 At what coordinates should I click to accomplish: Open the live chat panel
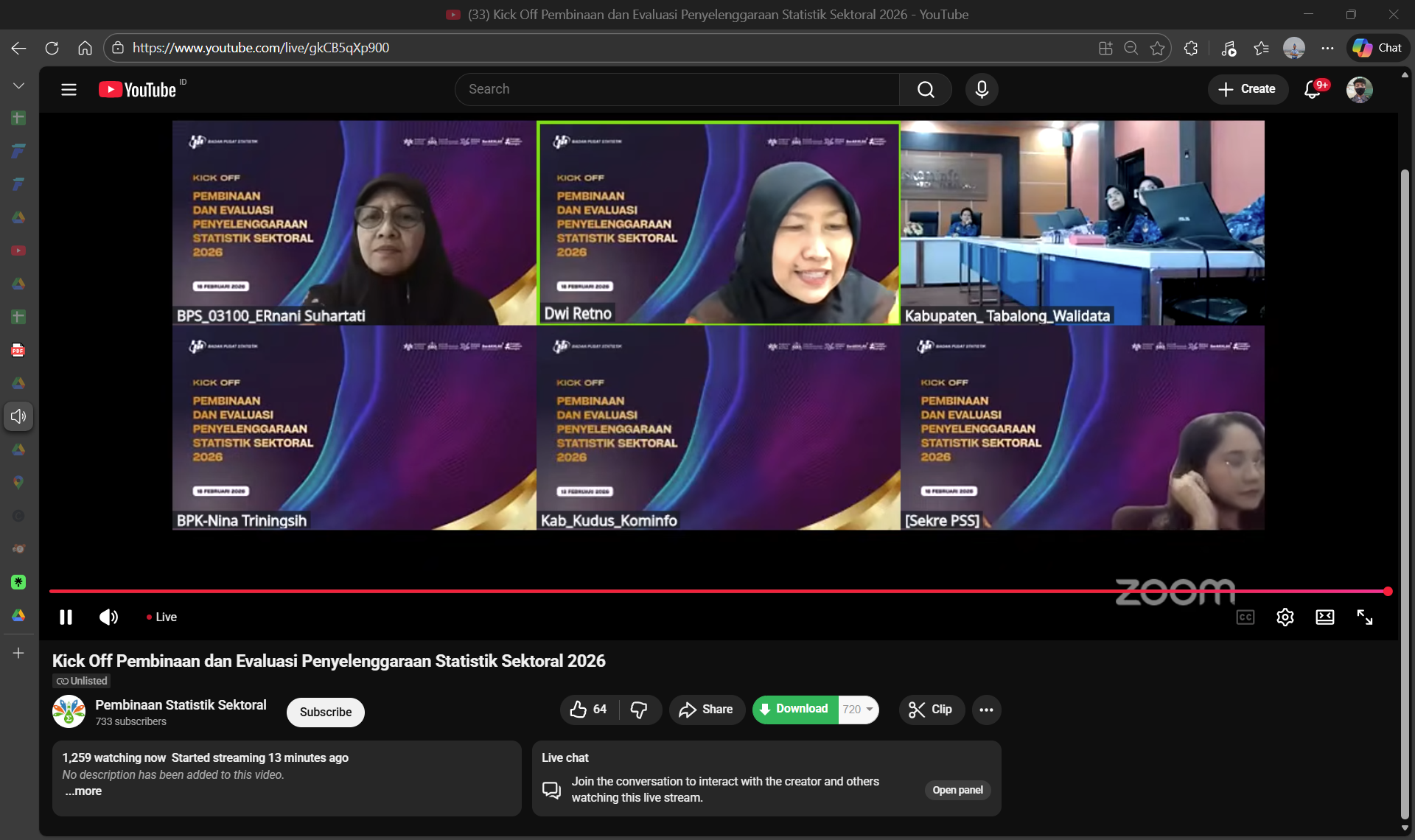click(x=957, y=790)
